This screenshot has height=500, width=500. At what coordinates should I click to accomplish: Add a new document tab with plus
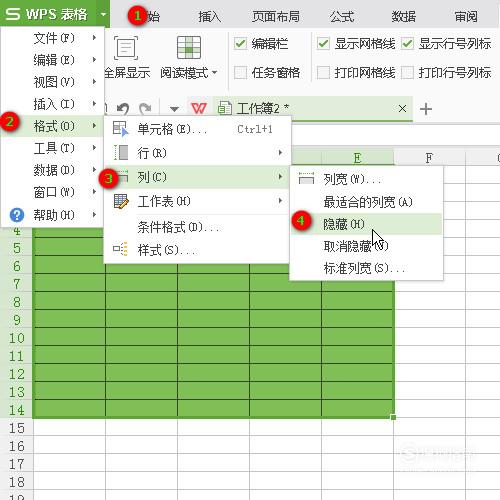coord(426,109)
